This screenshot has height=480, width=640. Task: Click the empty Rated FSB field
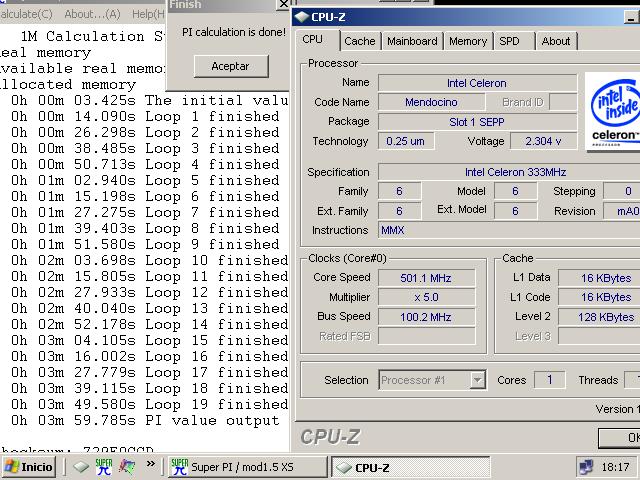click(x=427, y=336)
